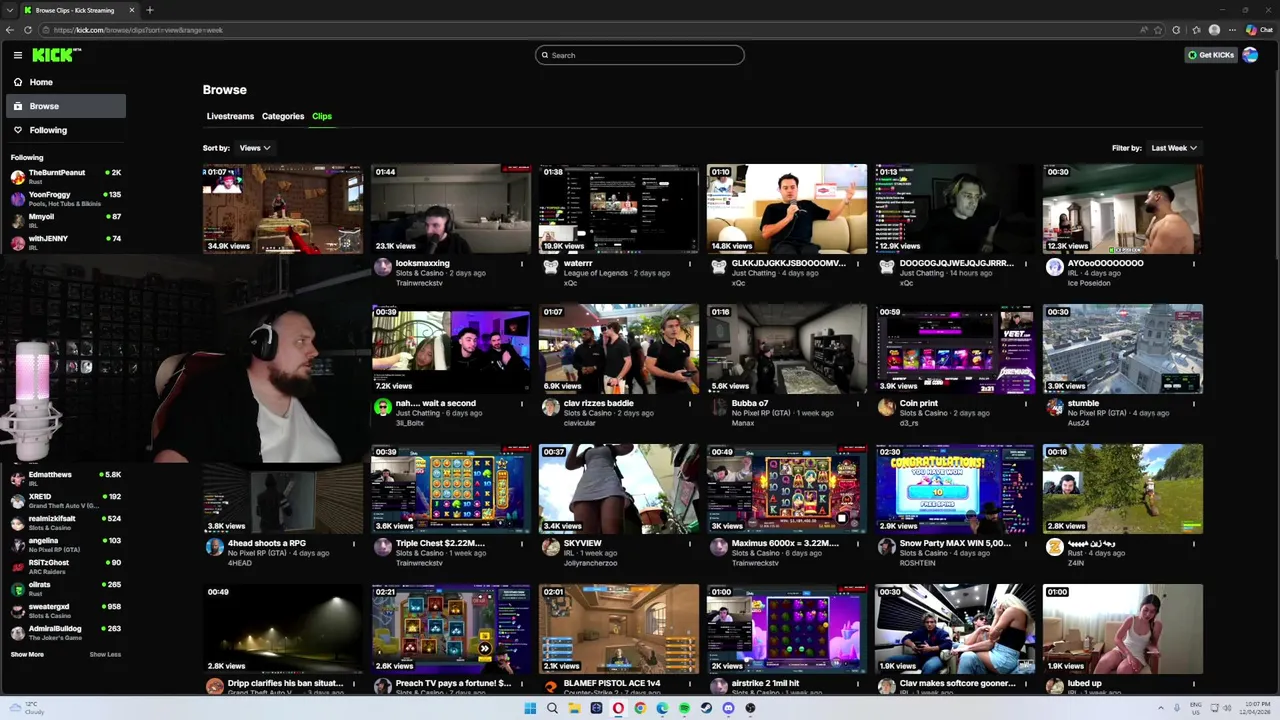Click Show Less in following list
This screenshot has width=1280, height=720.
(x=105, y=654)
